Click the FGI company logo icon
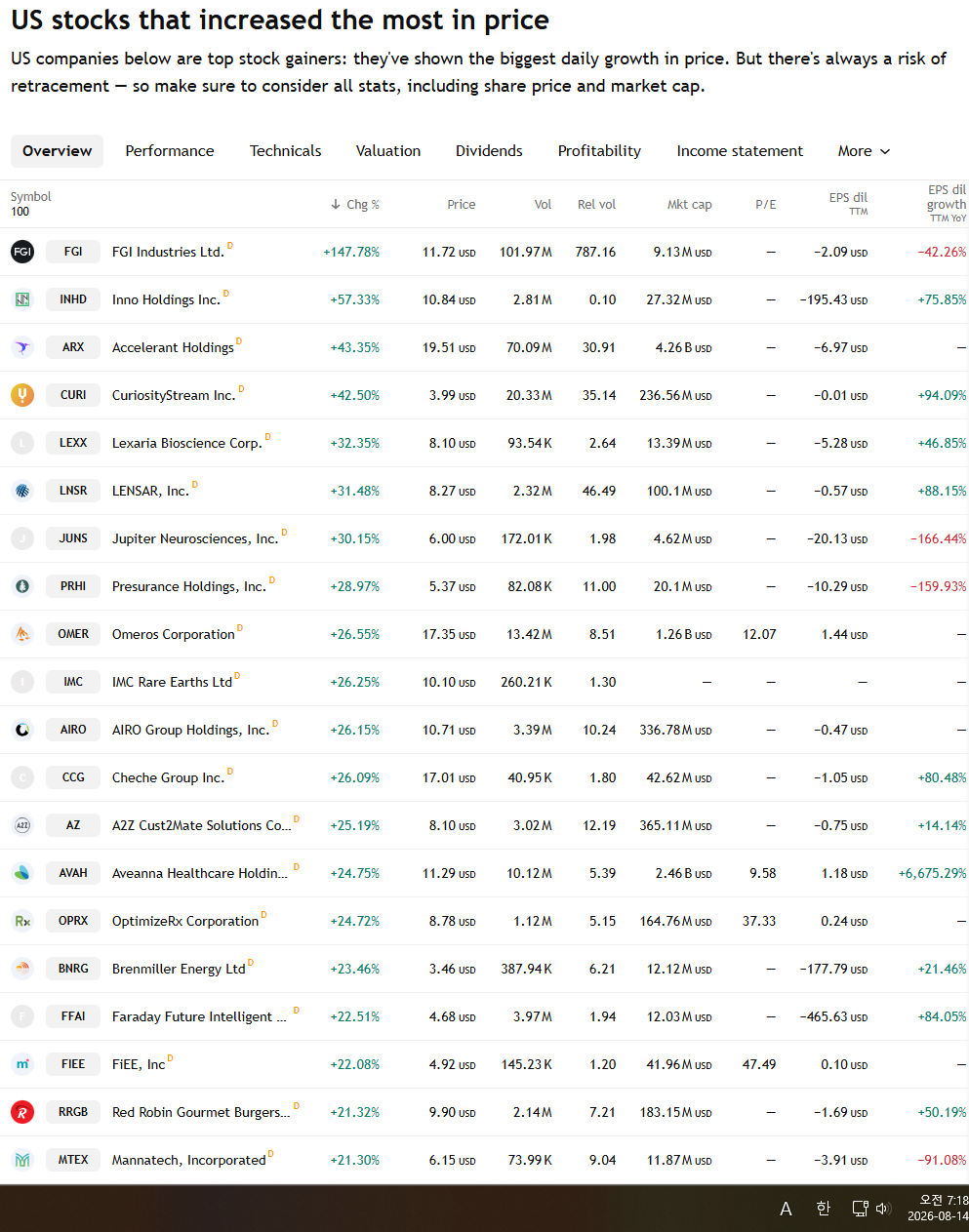Screen dimensions: 969x1232 [x=22, y=252]
